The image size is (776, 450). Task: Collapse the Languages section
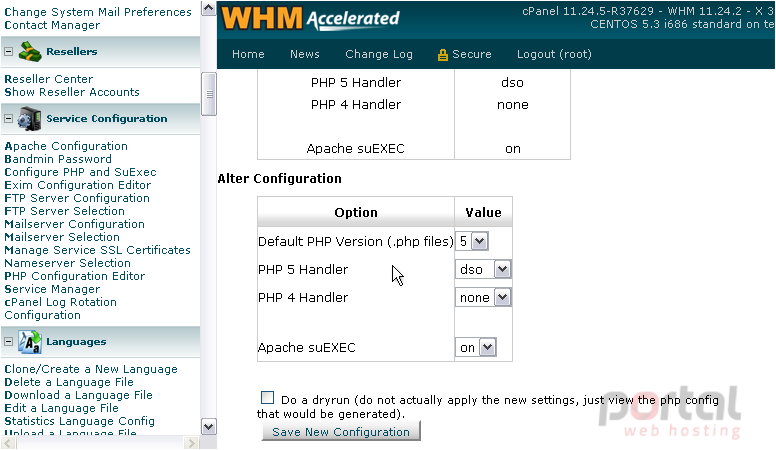point(8,342)
